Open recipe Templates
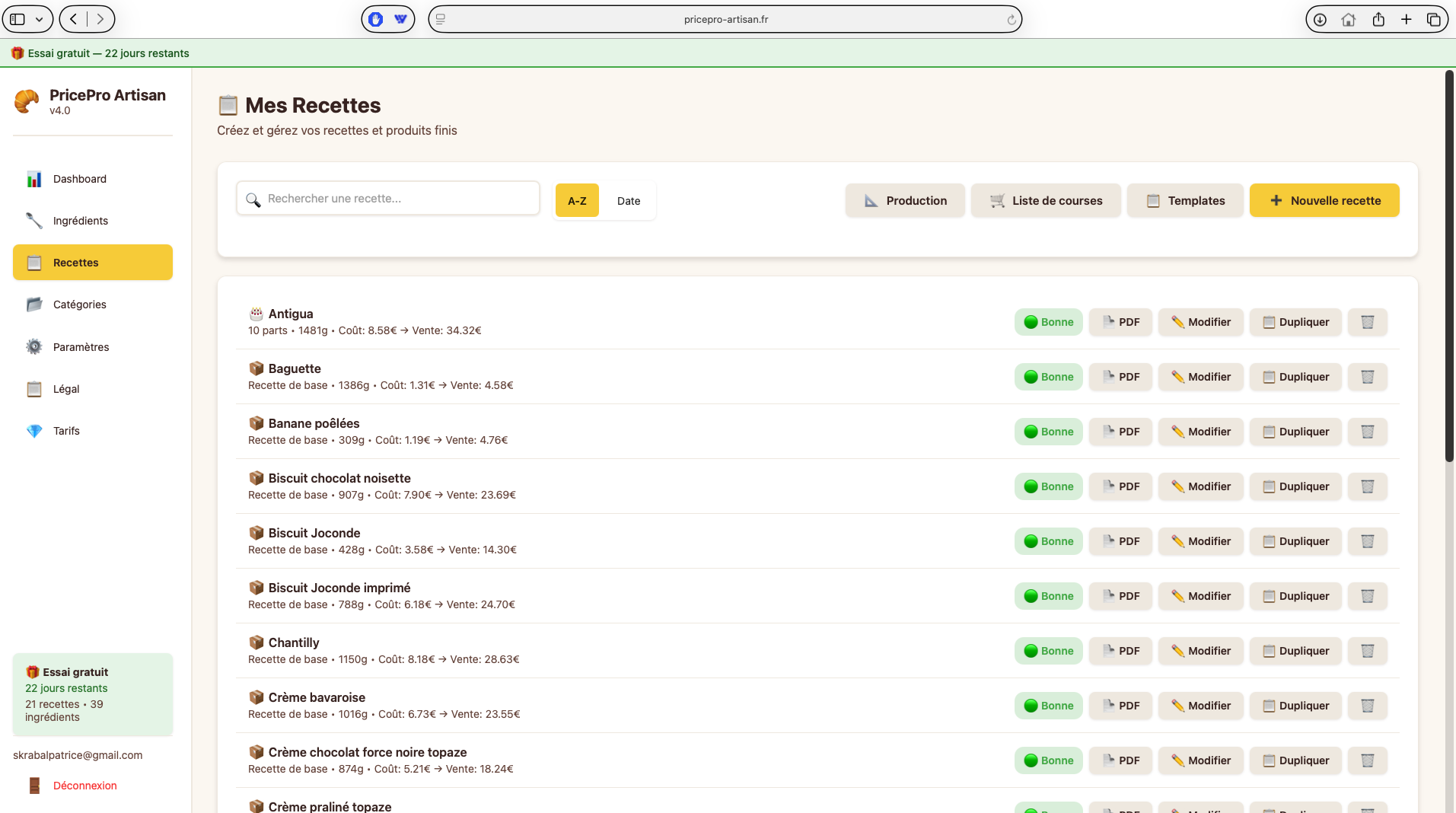 pos(1185,201)
